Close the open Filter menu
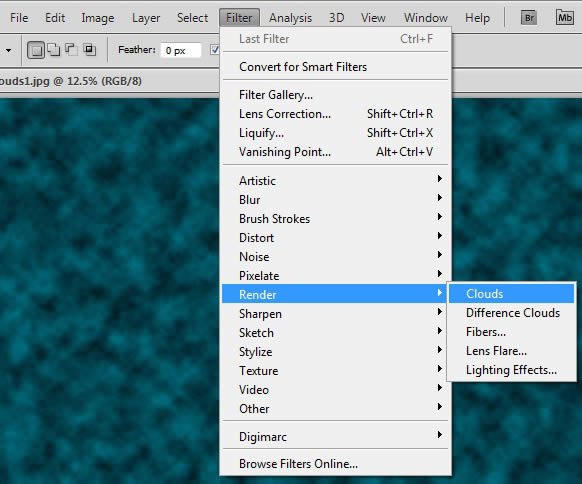This screenshot has height=484, width=582. coord(239,17)
